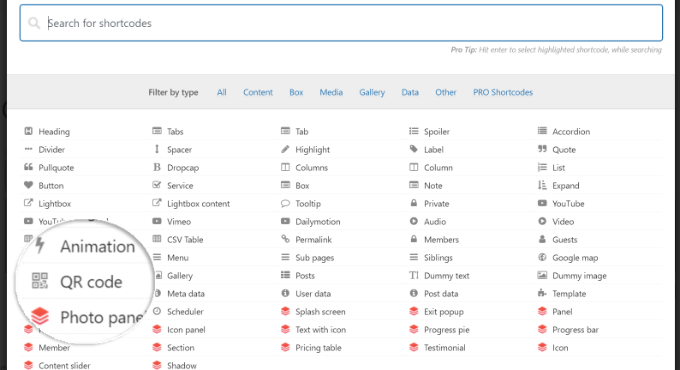The image size is (680, 370).
Task: Click the QR code icon in magnifier
Action: 40,281
